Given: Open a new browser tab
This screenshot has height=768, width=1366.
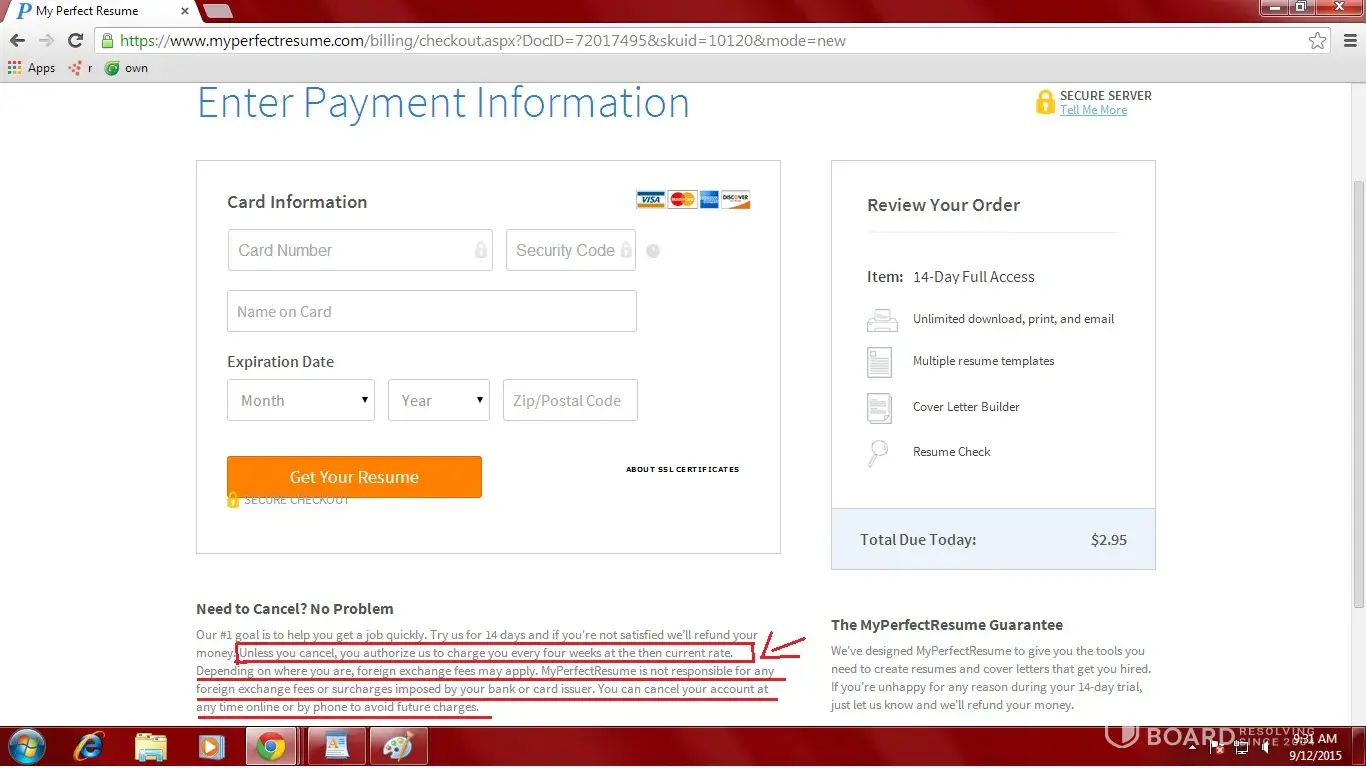Looking at the screenshot, I should tap(217, 11).
